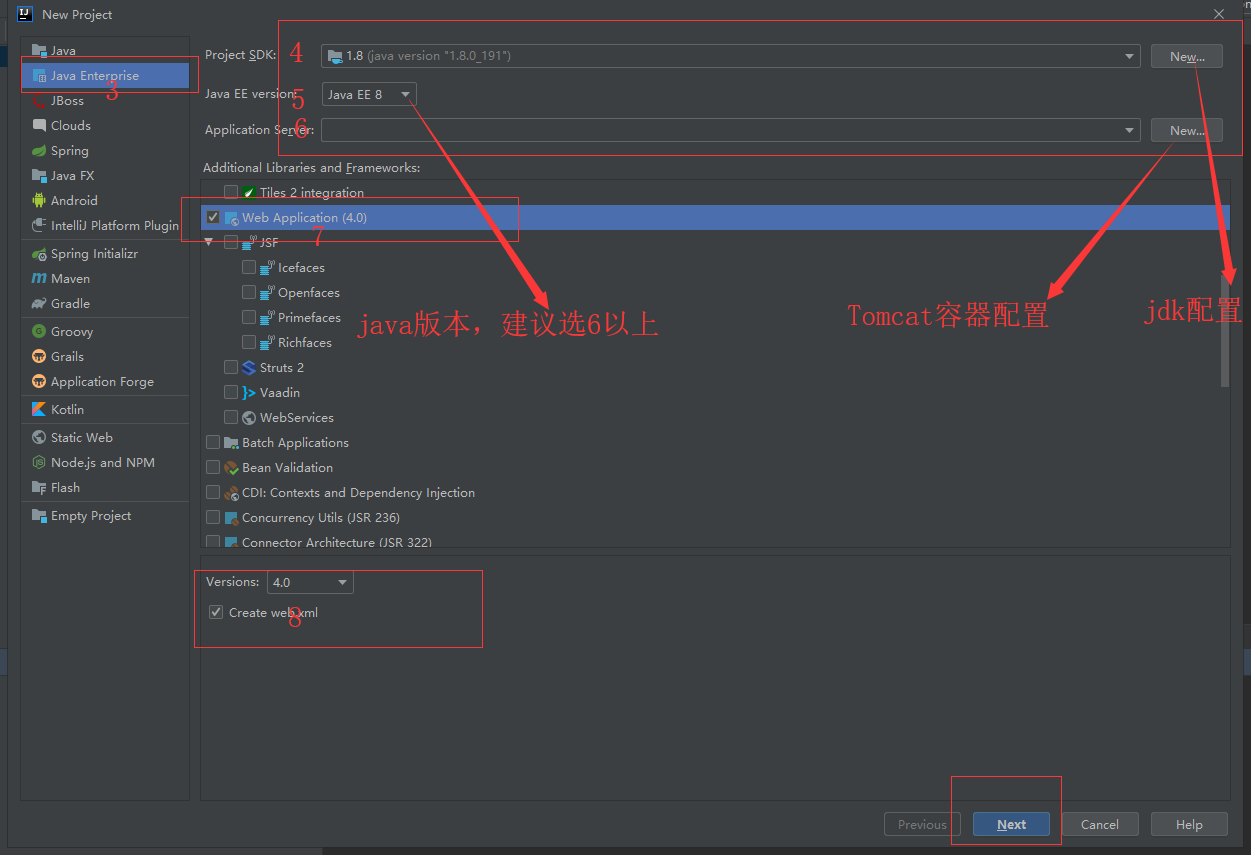Click frameworks list vertical scrollbar

tap(1225, 330)
